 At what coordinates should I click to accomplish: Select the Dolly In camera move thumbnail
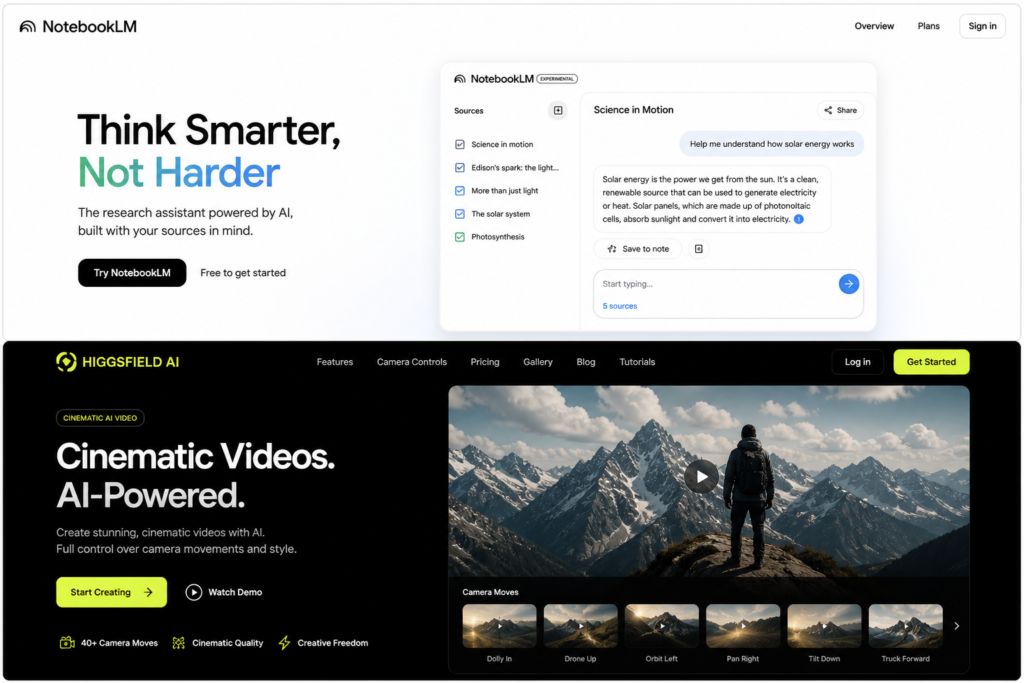pos(499,626)
